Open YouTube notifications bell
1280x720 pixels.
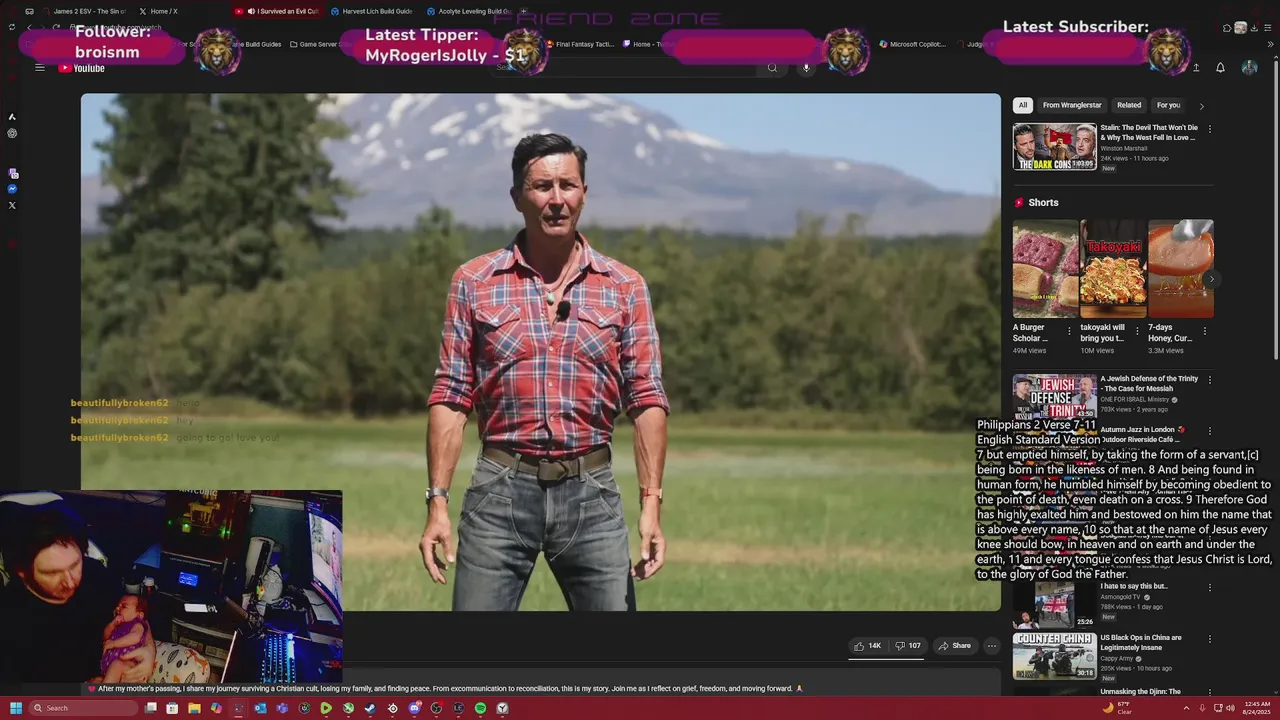pos(1220,68)
